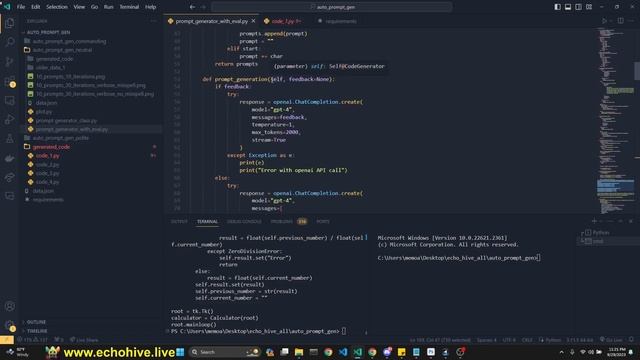640x360 pixels.
Task: Select the Python terminal in terminal list
Action: (597, 233)
